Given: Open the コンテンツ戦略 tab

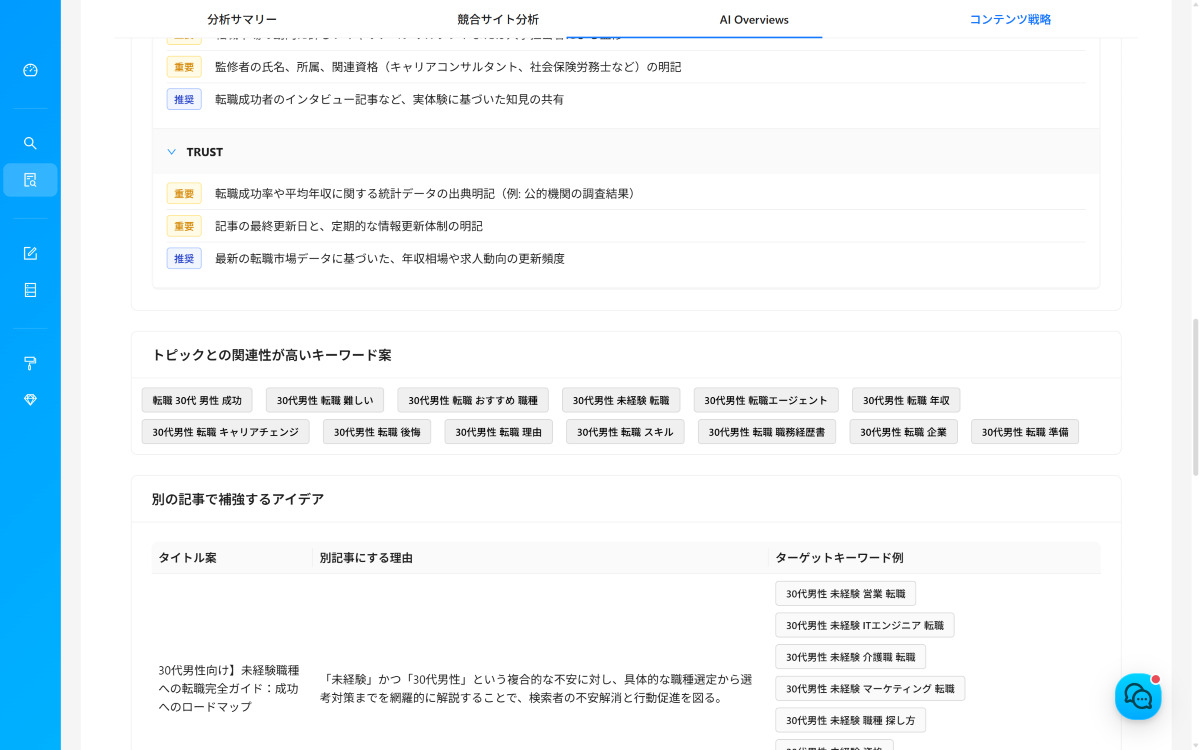Looking at the screenshot, I should click(1009, 19).
